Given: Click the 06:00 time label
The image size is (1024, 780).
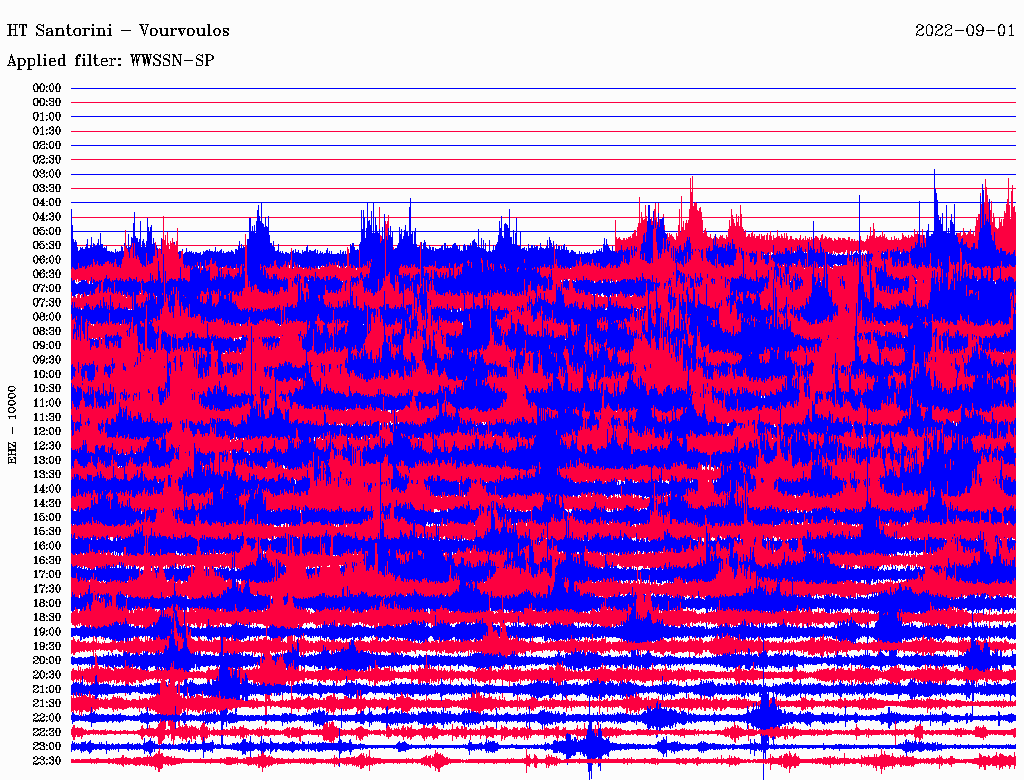Looking at the screenshot, I should click(x=47, y=260).
